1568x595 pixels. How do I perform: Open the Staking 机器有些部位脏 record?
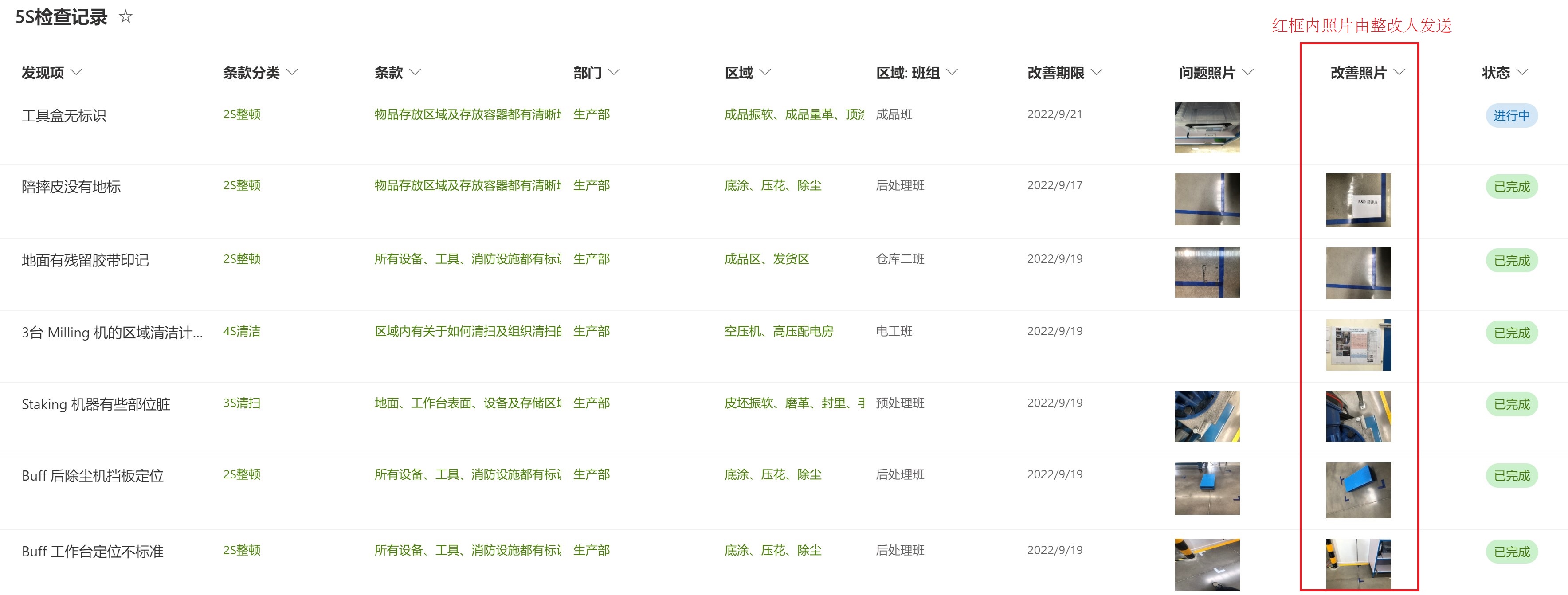click(96, 404)
